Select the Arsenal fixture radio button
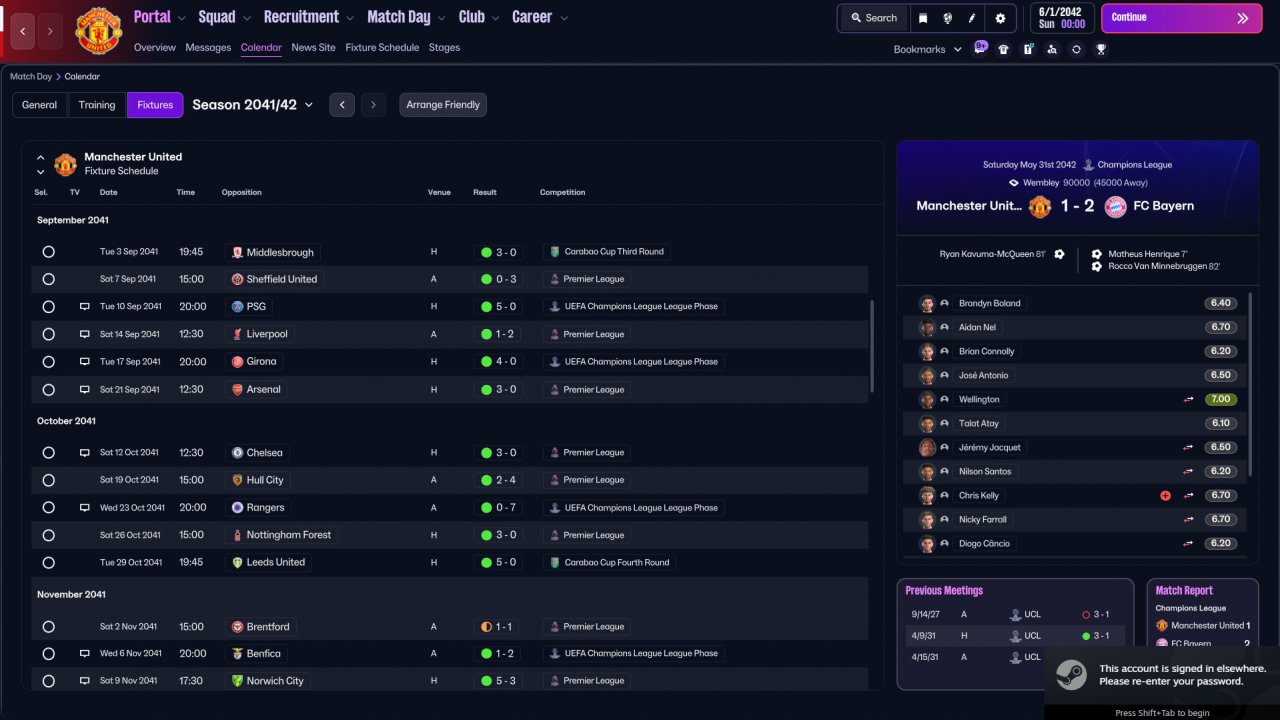 click(x=48, y=389)
